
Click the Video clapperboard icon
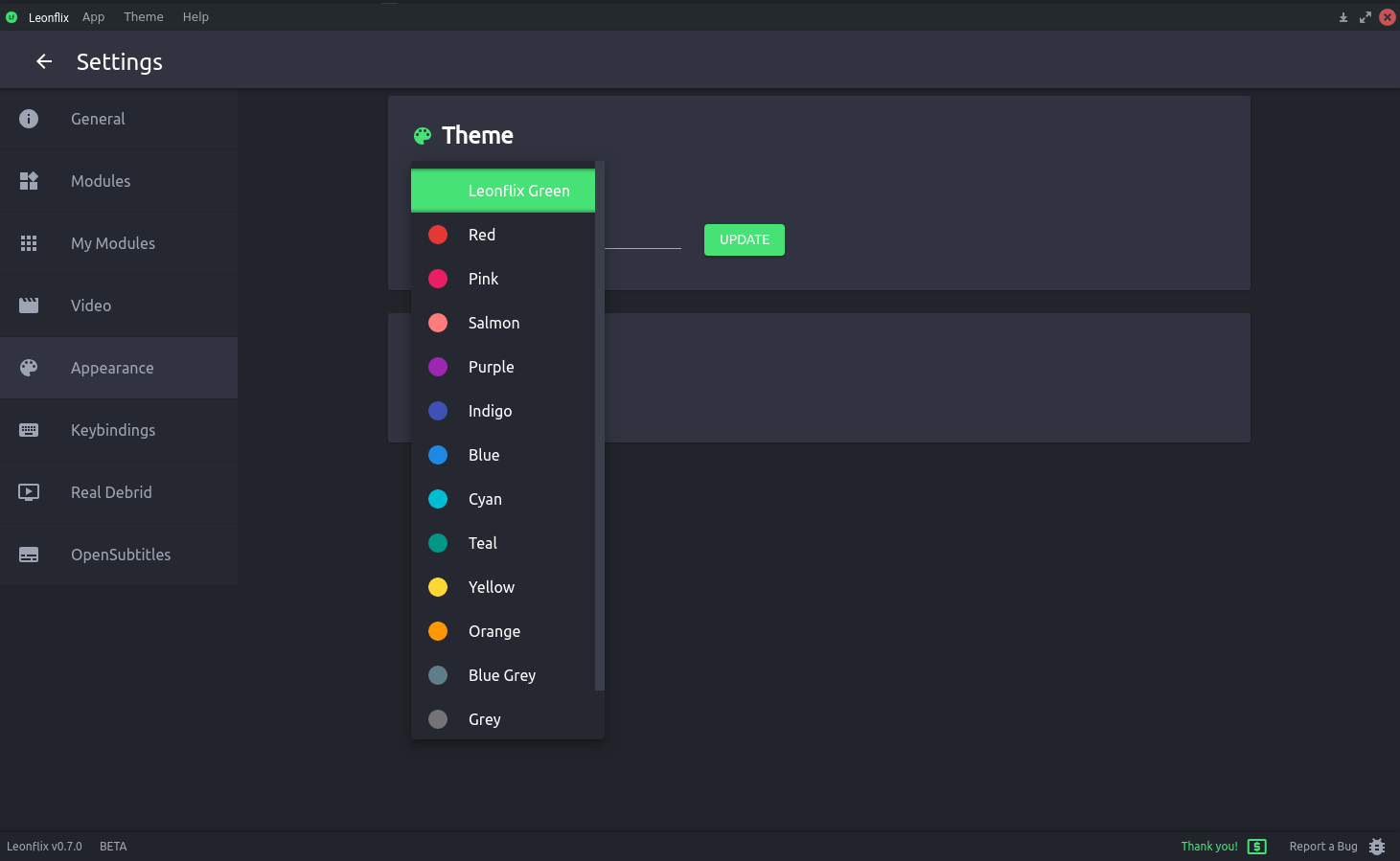[29, 306]
